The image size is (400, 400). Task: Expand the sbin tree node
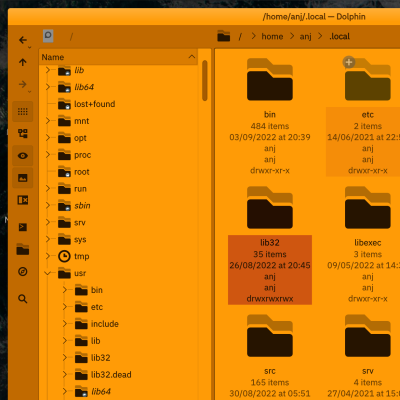(48, 205)
